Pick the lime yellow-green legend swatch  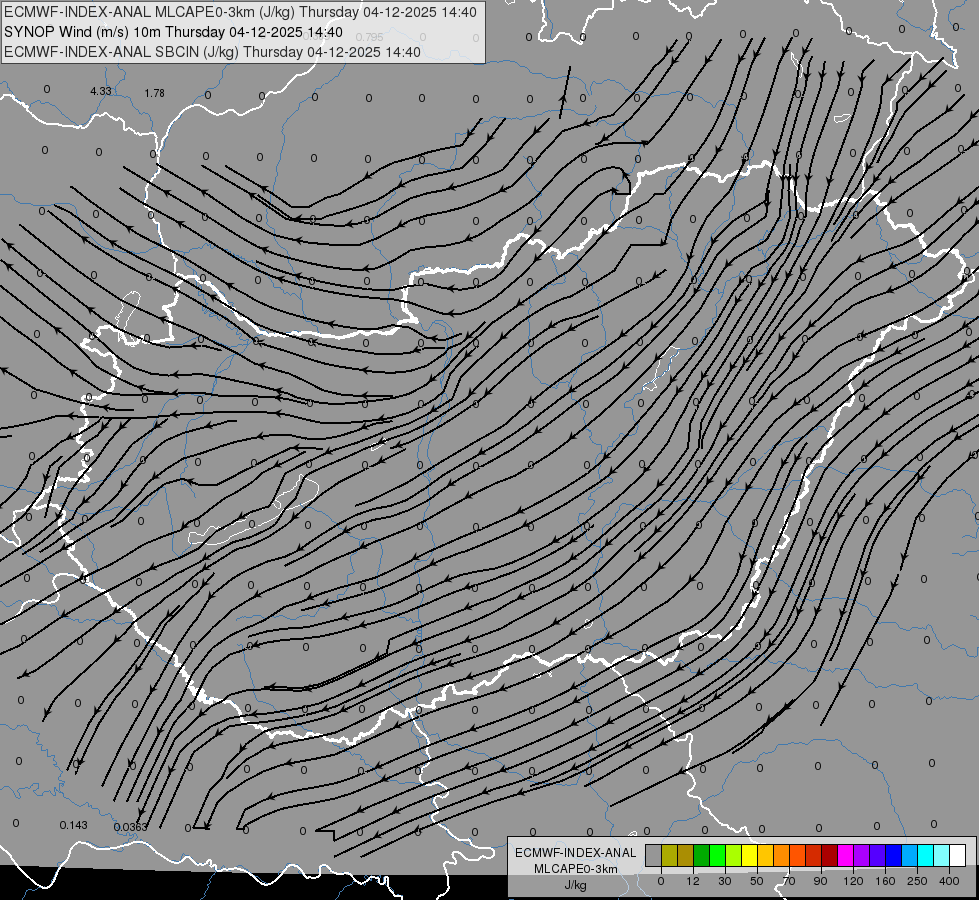(x=734, y=855)
